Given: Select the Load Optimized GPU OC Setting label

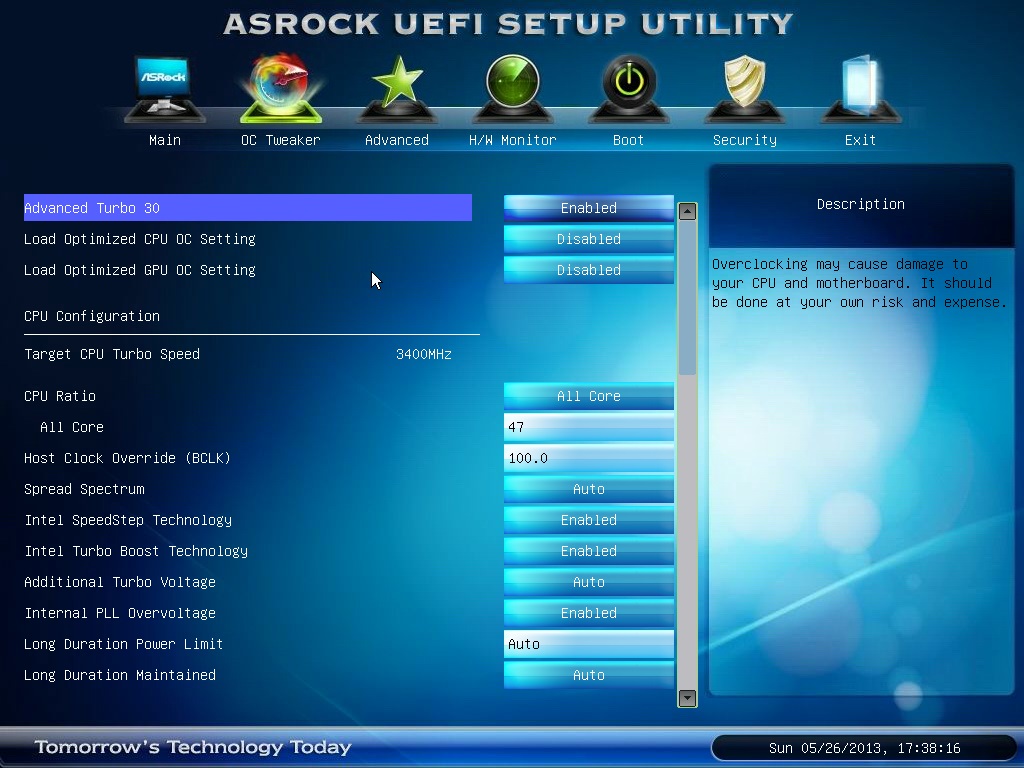Looking at the screenshot, I should click(x=140, y=270).
